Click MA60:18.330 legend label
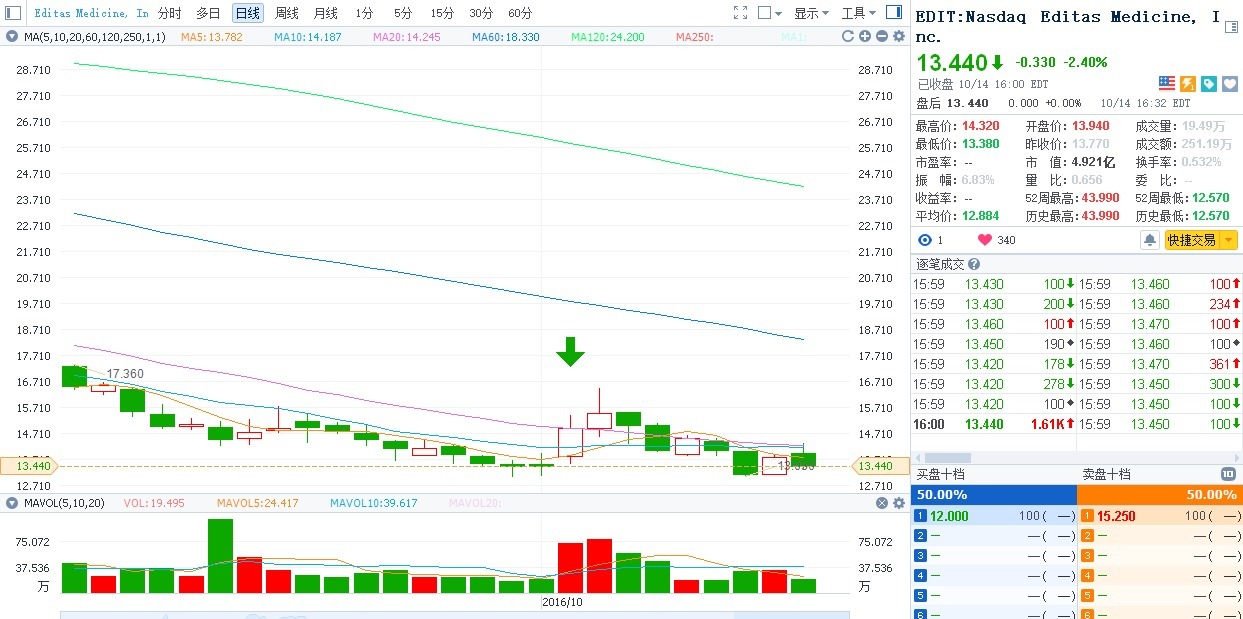Viewport: 1243px width, 619px height. pyautogui.click(x=505, y=37)
